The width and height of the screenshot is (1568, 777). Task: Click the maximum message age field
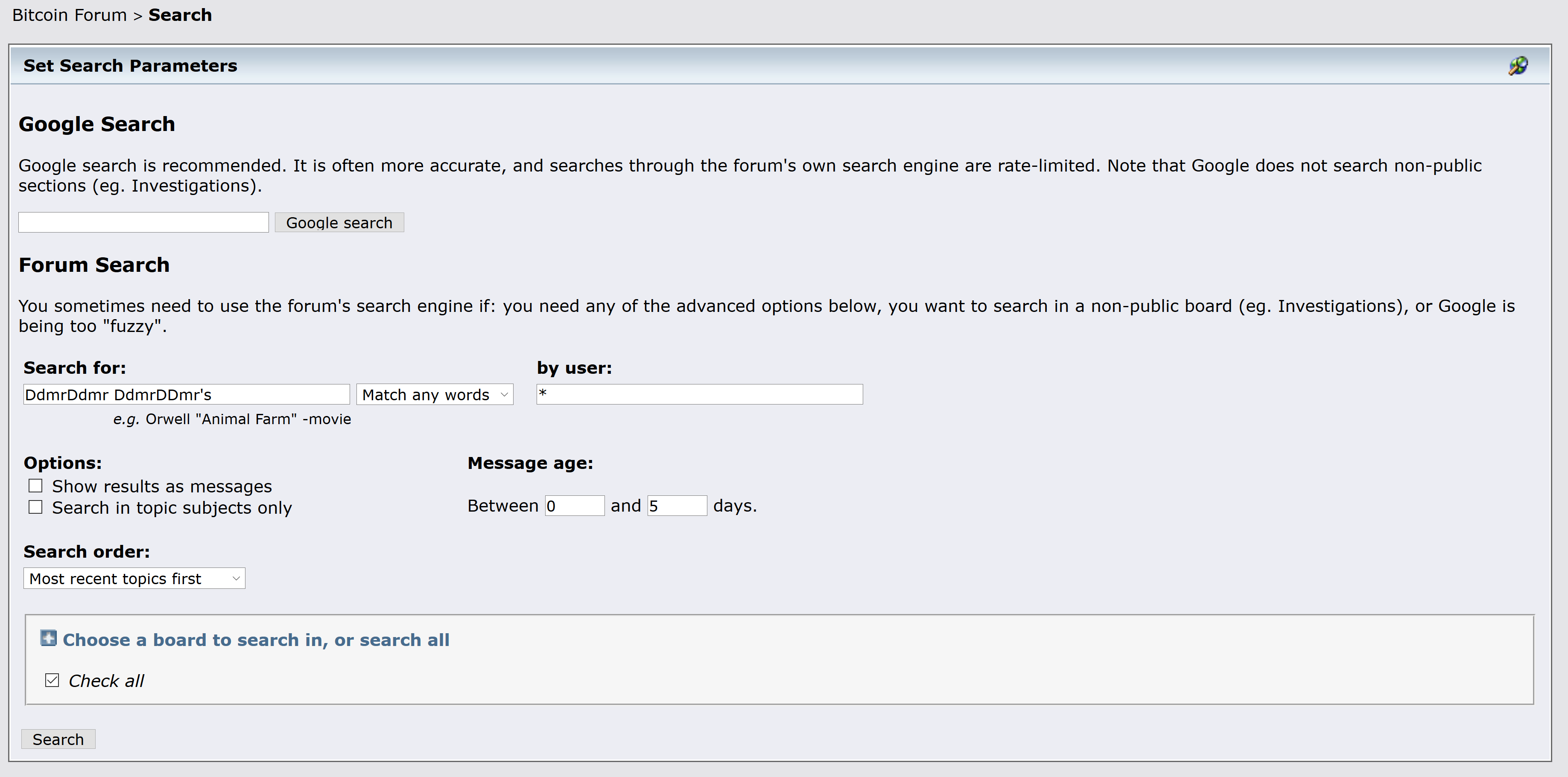tap(677, 506)
